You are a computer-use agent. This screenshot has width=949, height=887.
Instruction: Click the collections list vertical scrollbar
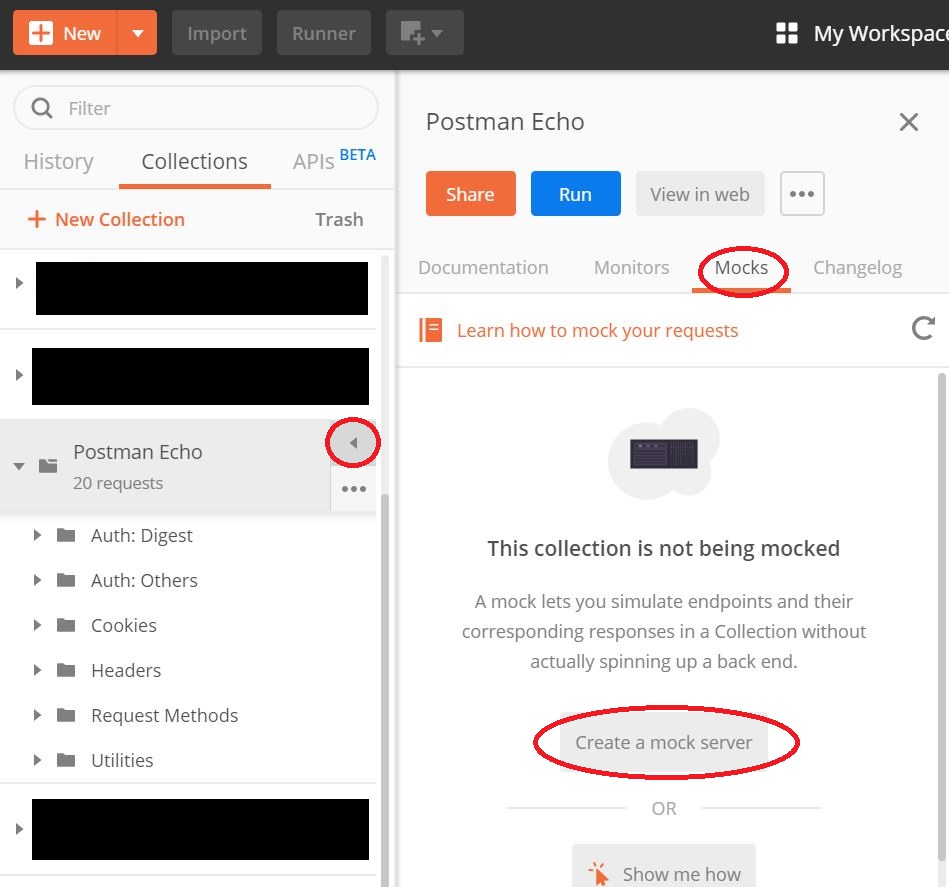tap(384, 600)
